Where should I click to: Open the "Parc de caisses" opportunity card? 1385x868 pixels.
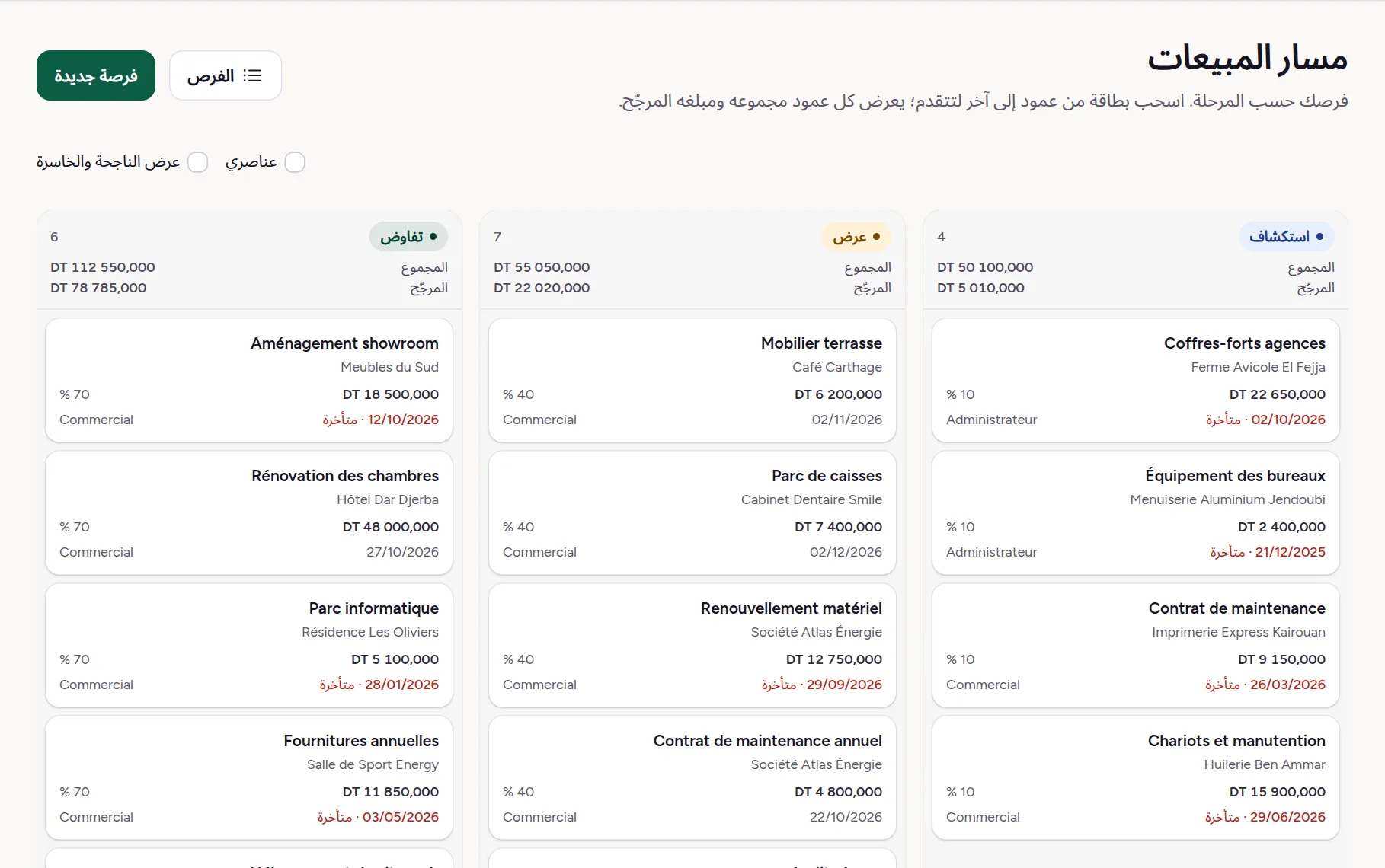692,513
